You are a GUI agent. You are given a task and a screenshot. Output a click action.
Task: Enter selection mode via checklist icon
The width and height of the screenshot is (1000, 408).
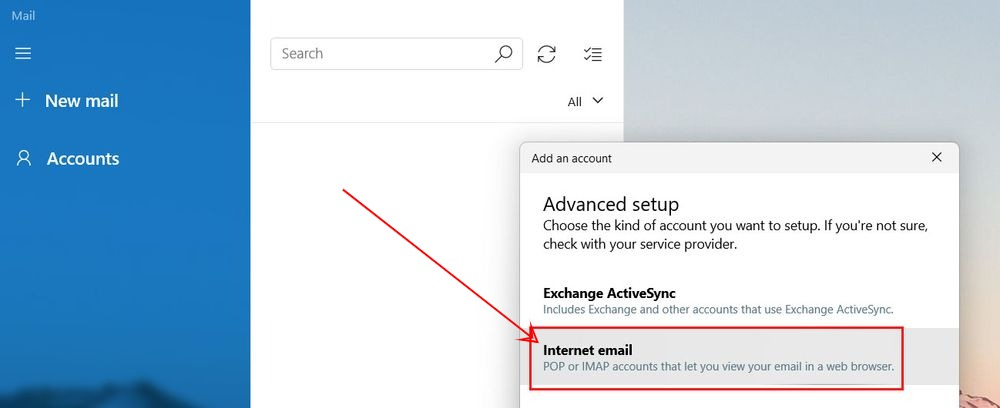pyautogui.click(x=592, y=54)
